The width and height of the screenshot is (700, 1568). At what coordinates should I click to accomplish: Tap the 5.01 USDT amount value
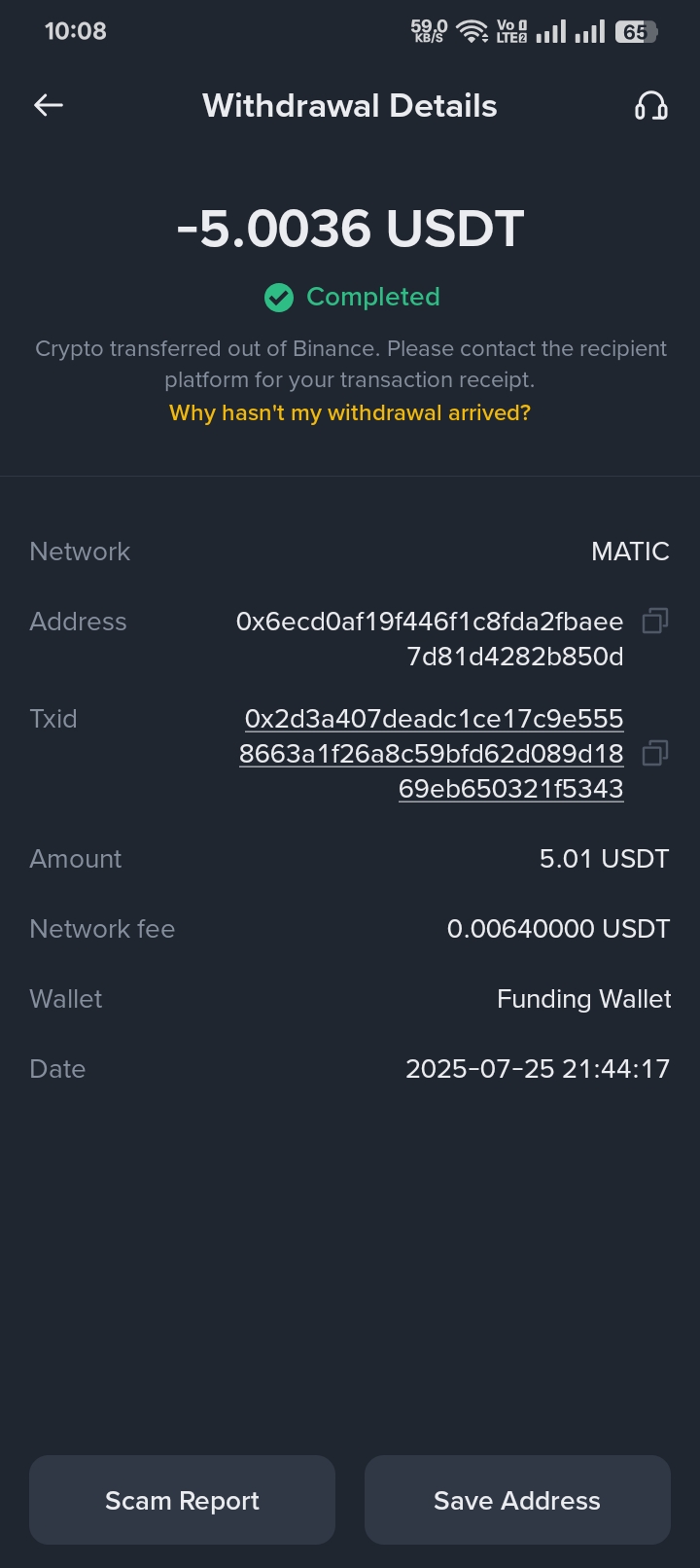pos(604,859)
